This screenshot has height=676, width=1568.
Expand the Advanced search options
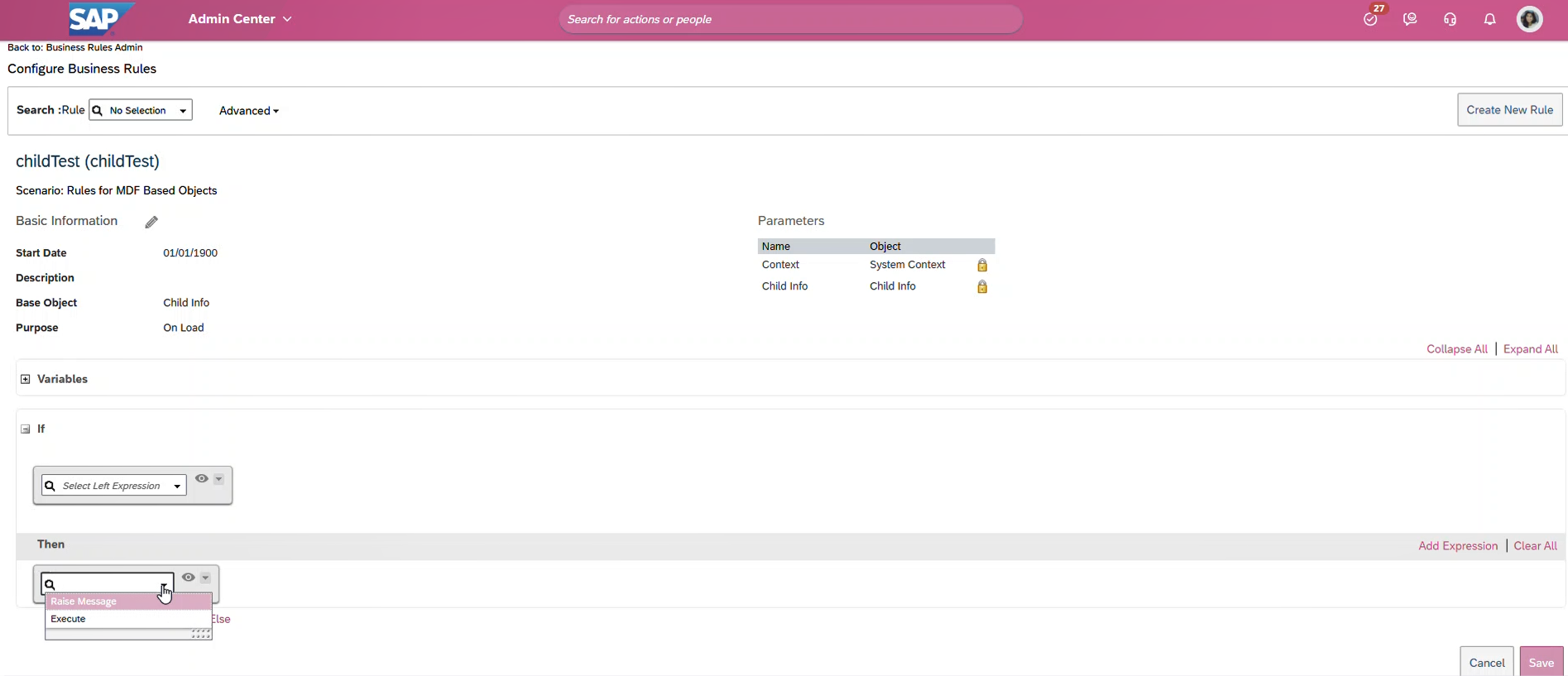point(249,111)
